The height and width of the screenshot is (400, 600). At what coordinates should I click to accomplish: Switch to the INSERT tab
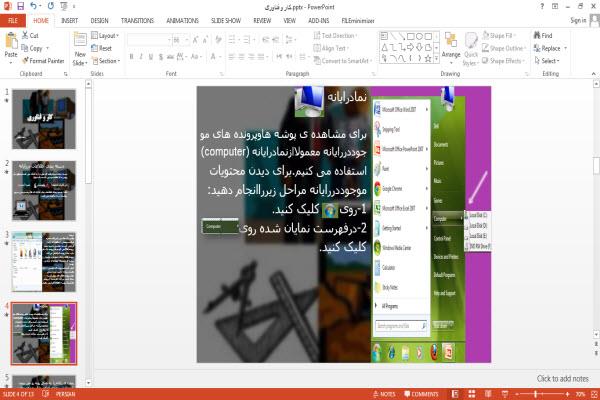point(69,21)
